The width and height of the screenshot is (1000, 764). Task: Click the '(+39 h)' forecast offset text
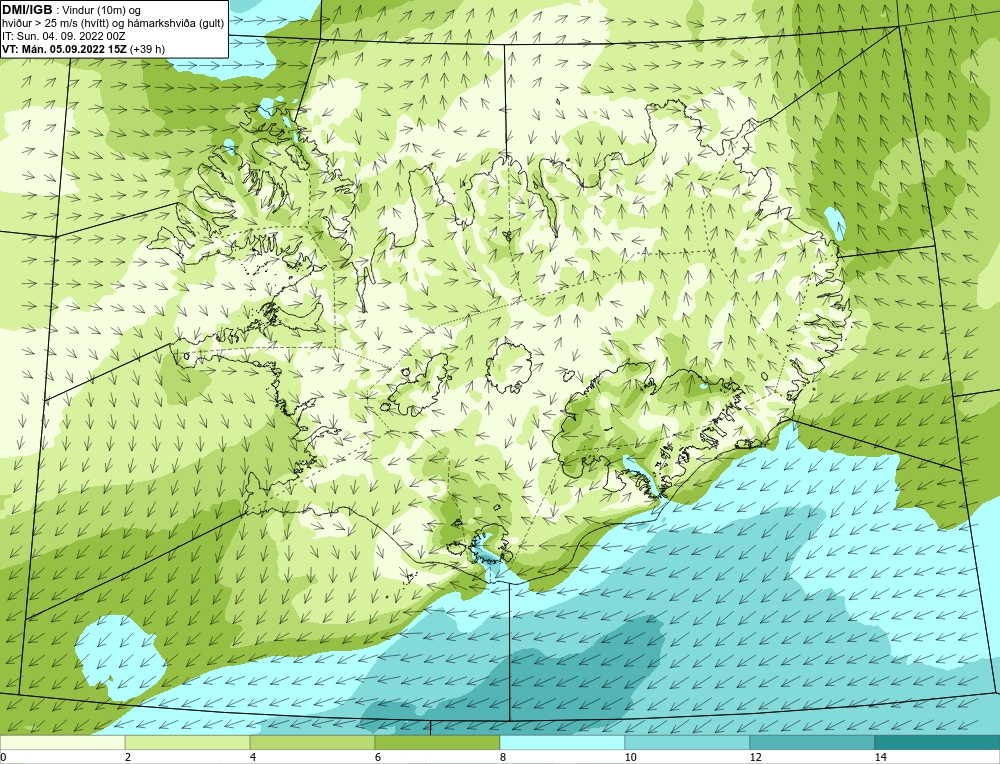click(x=147, y=48)
